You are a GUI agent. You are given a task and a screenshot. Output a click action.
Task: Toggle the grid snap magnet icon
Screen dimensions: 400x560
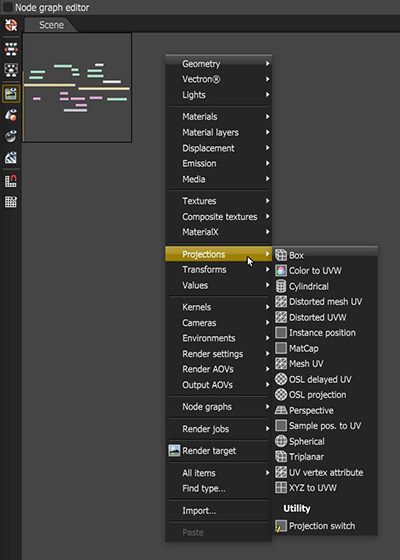tap(11, 181)
